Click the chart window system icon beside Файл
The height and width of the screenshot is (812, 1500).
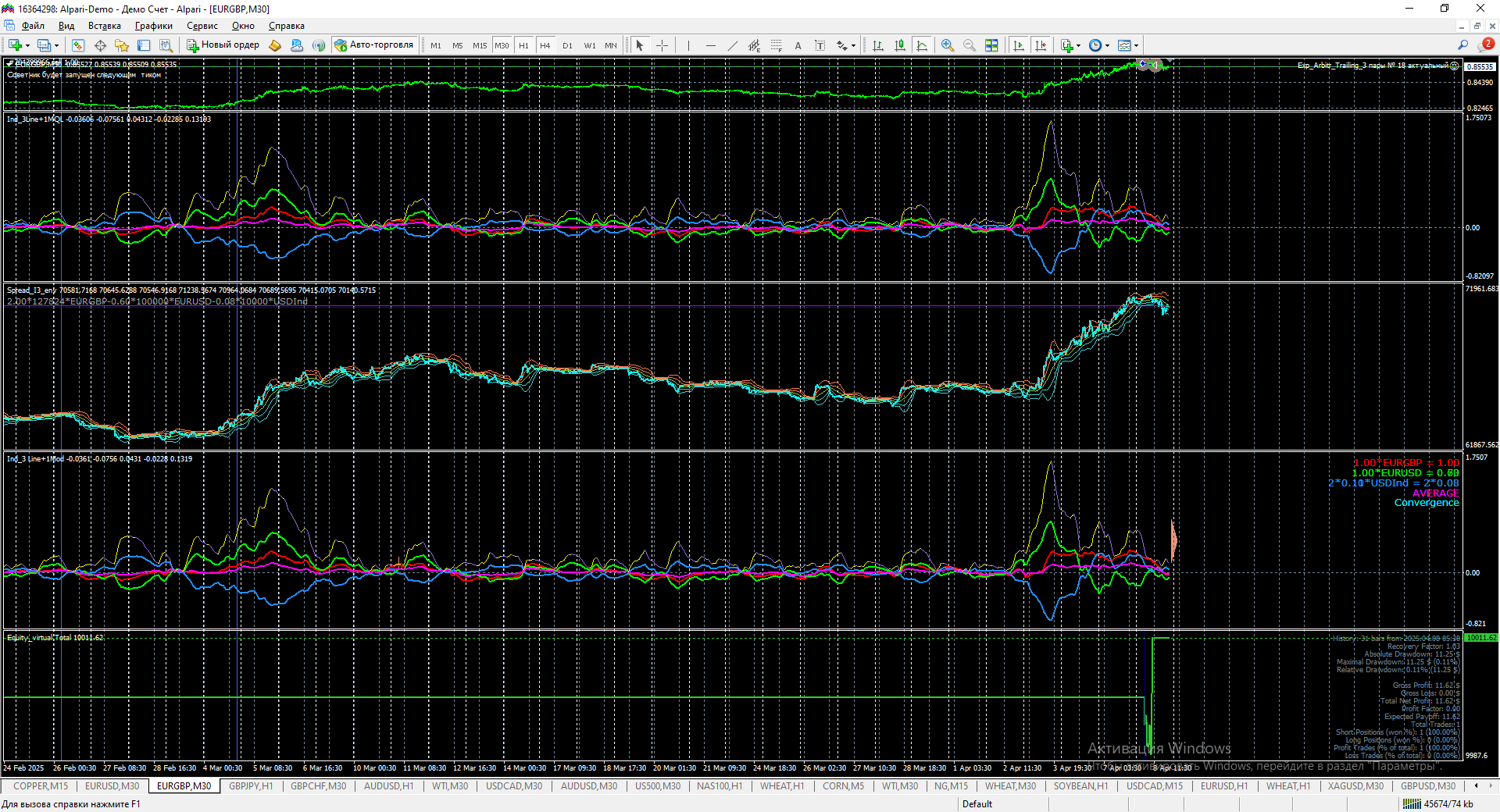9,26
